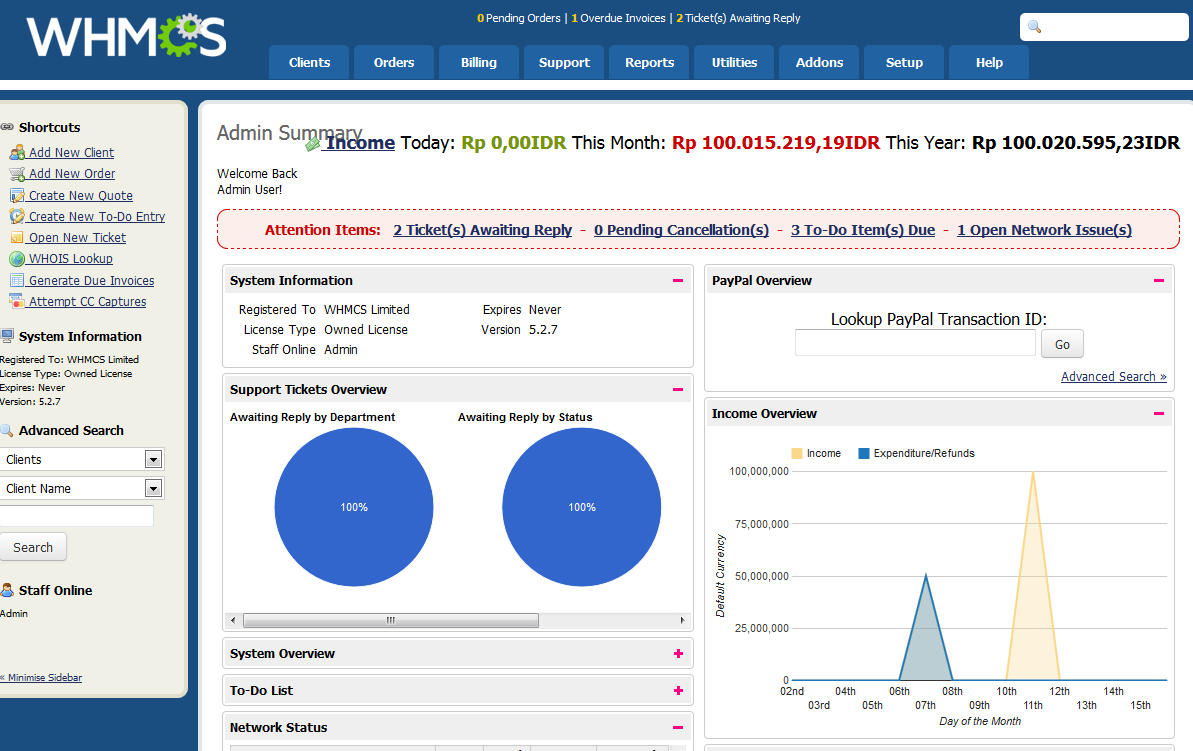Screen dimensions: 1193x751
Task: Expand the System Overview panel
Action: coord(678,654)
